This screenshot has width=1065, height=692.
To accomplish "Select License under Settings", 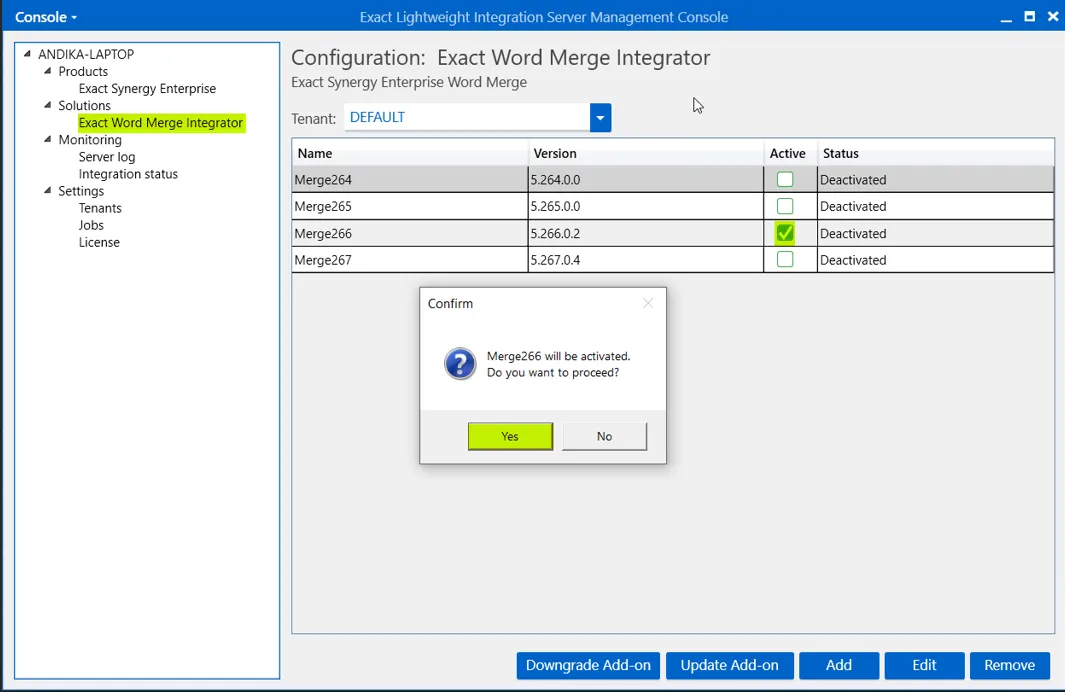I will [x=99, y=242].
